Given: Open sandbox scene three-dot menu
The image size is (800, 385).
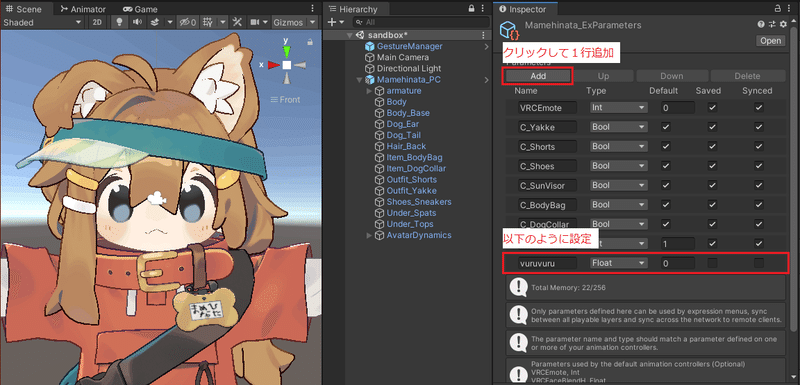Looking at the screenshot, I should coord(483,35).
